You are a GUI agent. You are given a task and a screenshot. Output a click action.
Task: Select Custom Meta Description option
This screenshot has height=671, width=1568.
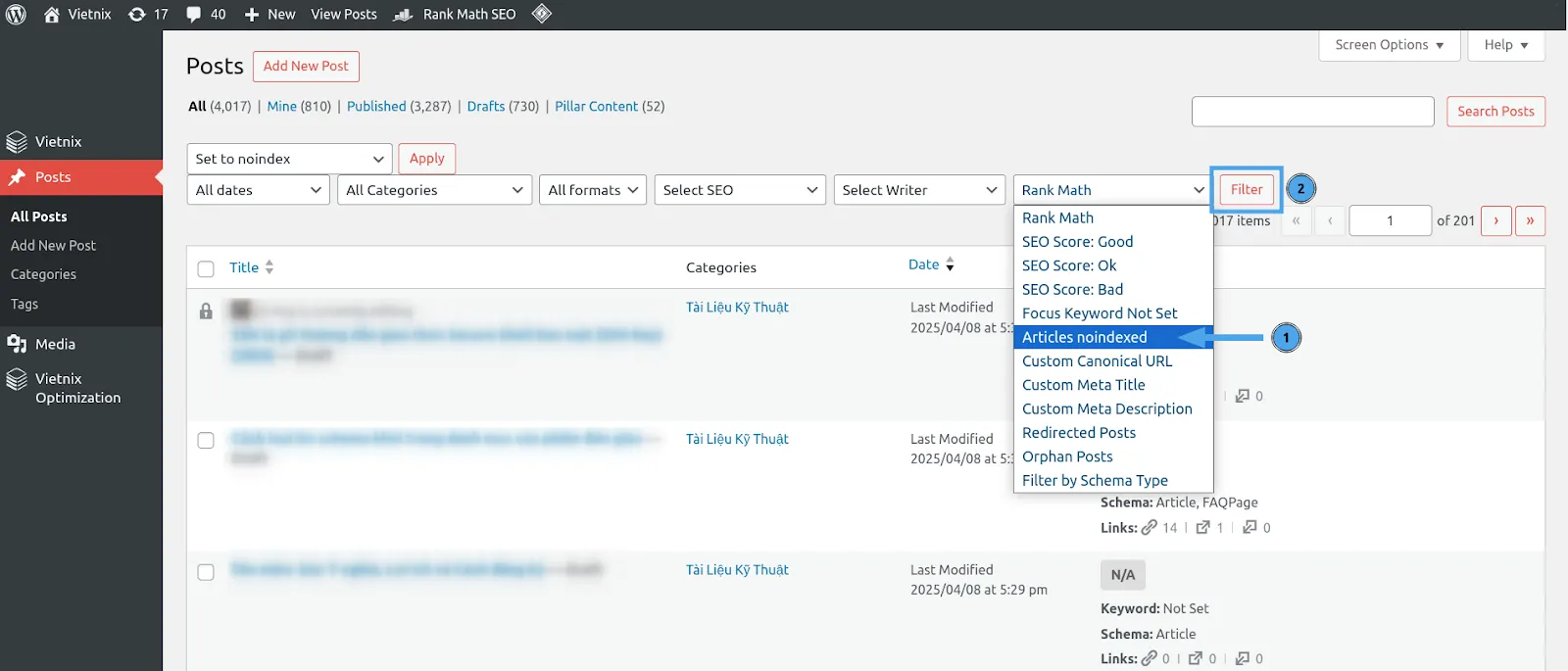point(1113,409)
